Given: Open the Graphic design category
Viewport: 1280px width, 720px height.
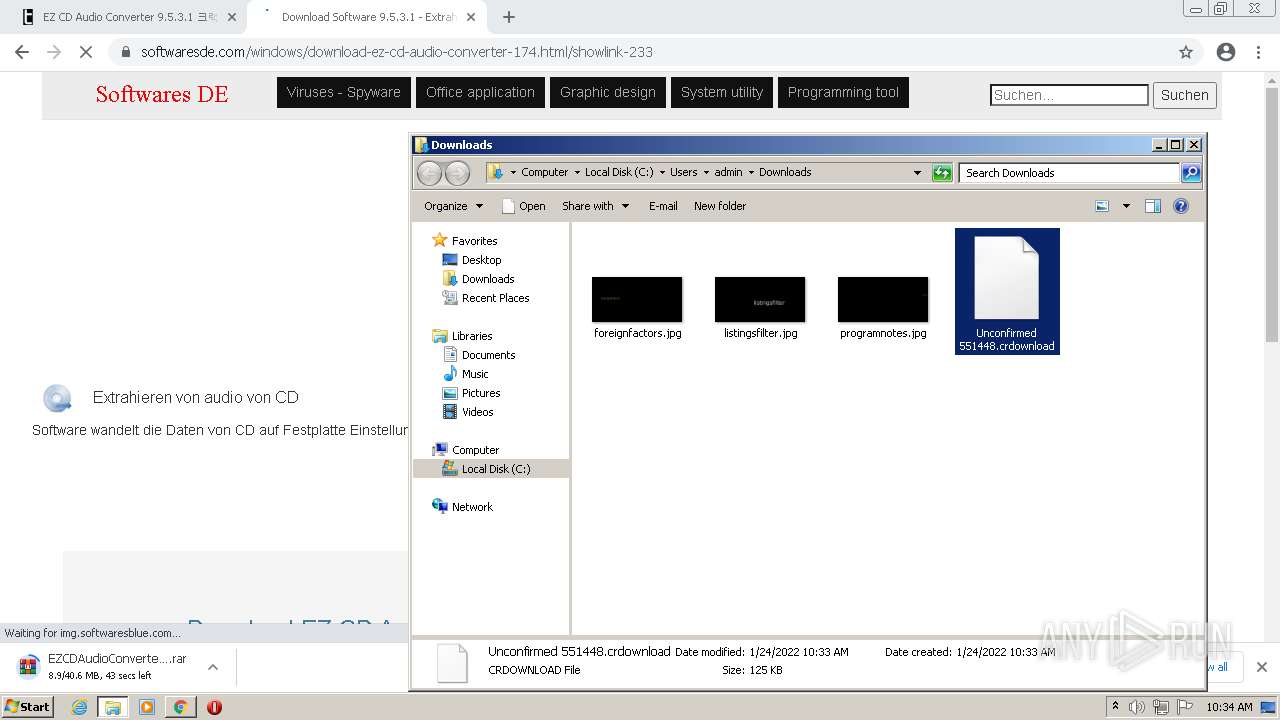Looking at the screenshot, I should click(x=608, y=92).
